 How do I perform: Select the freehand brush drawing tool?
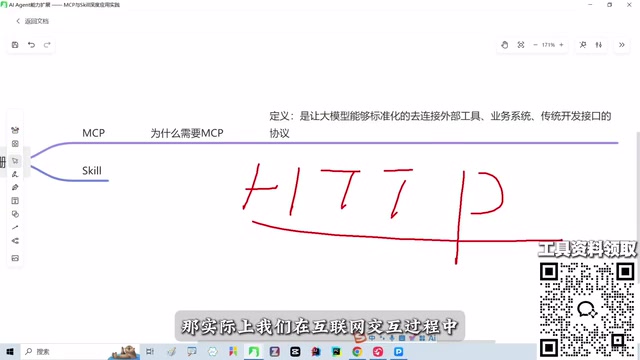15,174
